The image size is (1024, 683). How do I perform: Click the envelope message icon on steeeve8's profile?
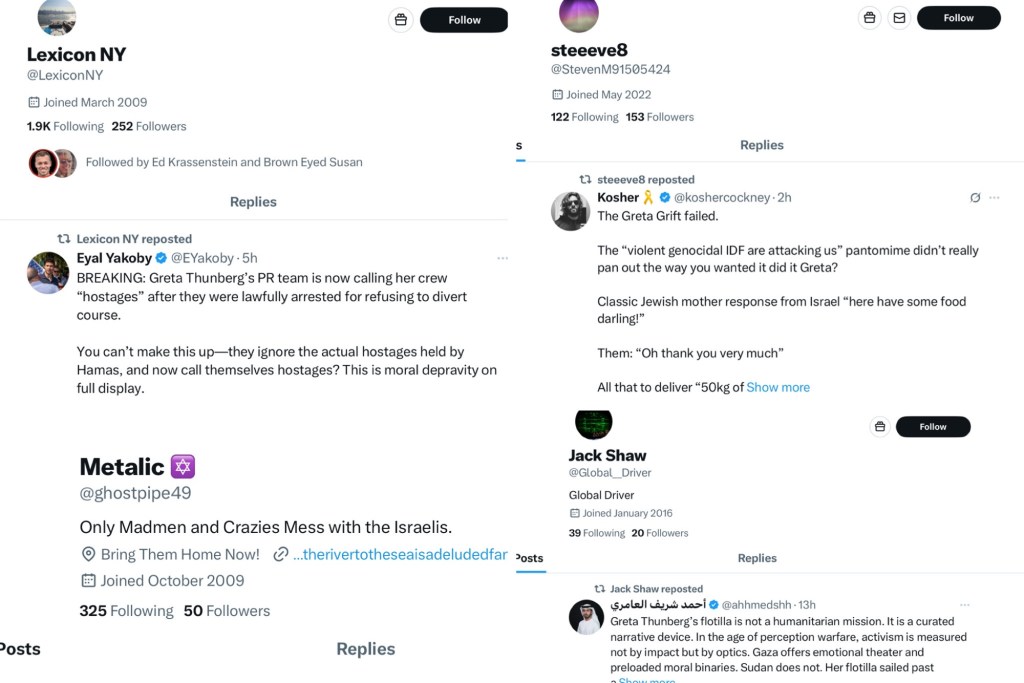coord(898,18)
